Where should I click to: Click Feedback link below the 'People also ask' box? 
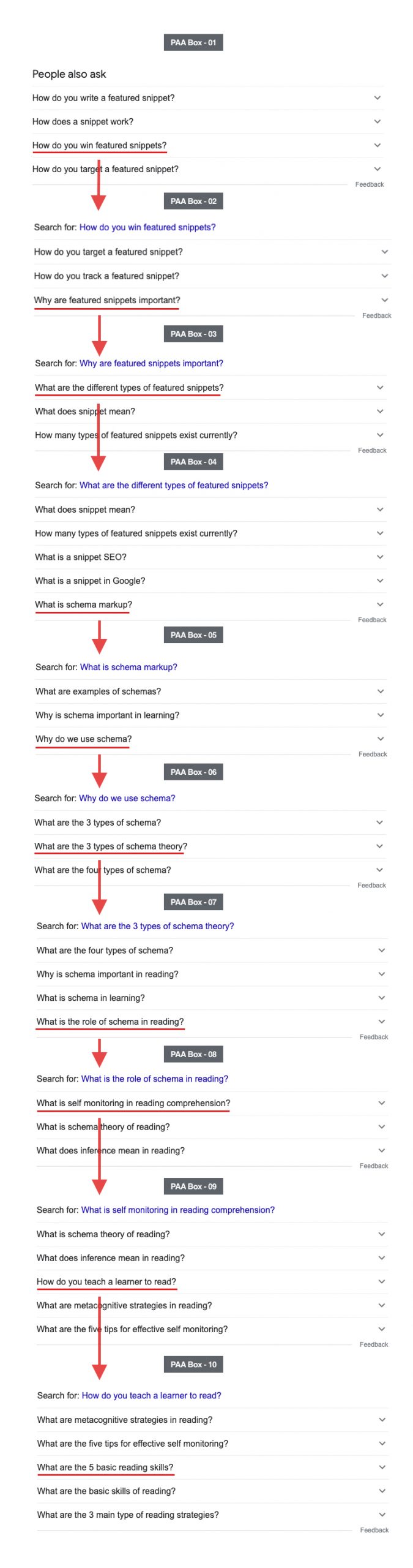[370, 184]
